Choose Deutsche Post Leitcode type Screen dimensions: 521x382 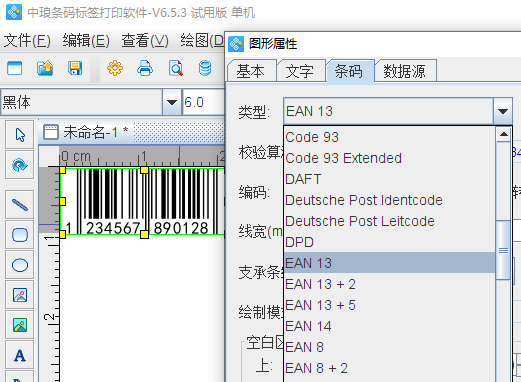coord(389,221)
